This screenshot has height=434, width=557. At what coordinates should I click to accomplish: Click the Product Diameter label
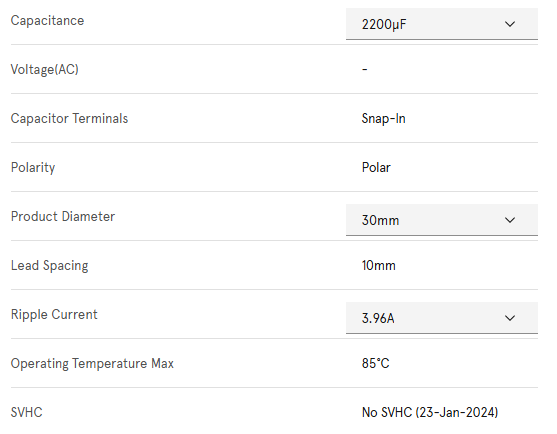click(x=63, y=216)
